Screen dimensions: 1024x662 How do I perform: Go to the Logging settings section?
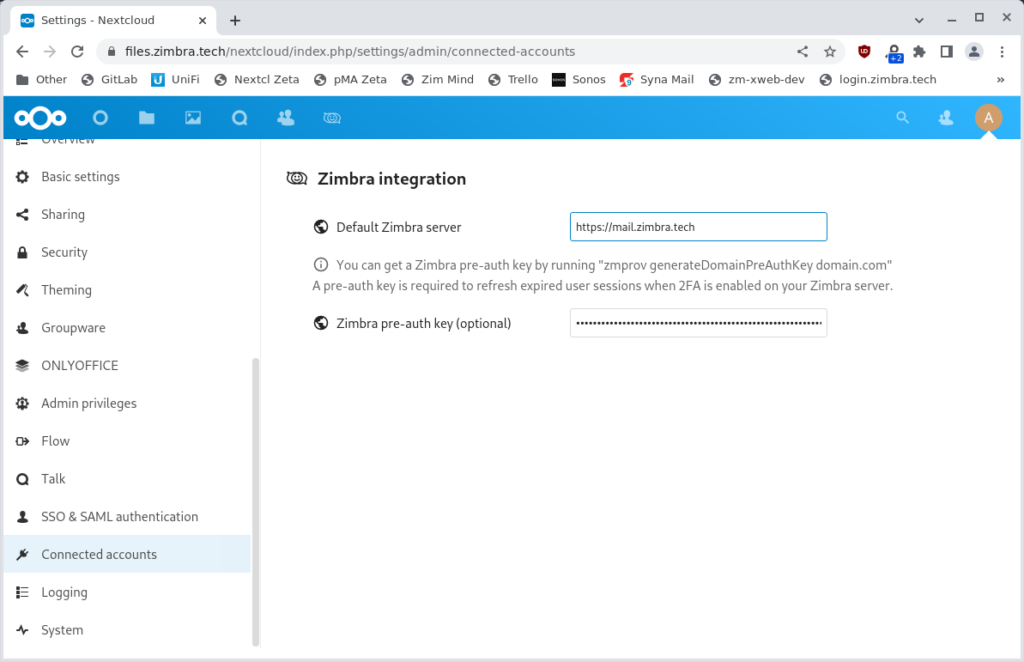pyautogui.click(x=66, y=592)
